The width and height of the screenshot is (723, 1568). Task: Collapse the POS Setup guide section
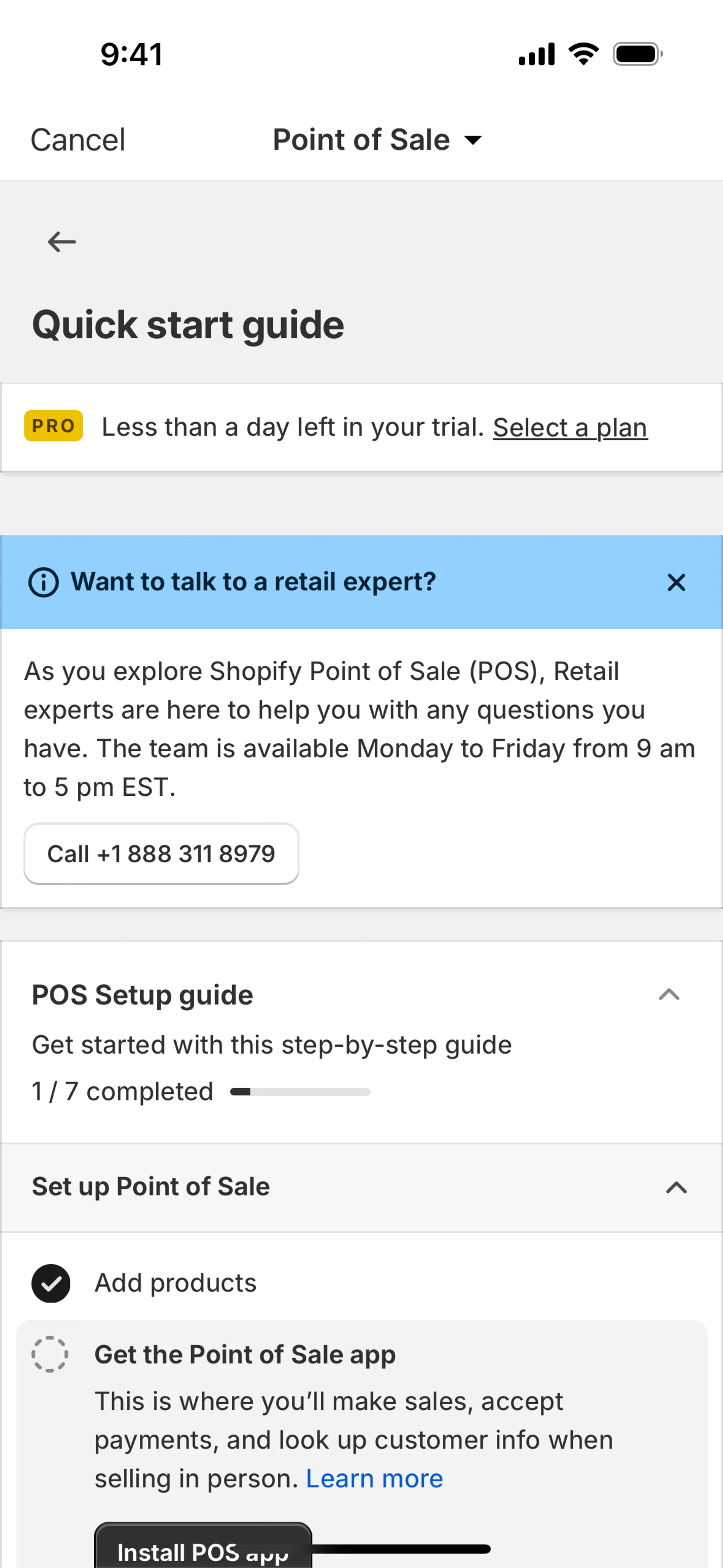click(x=669, y=995)
